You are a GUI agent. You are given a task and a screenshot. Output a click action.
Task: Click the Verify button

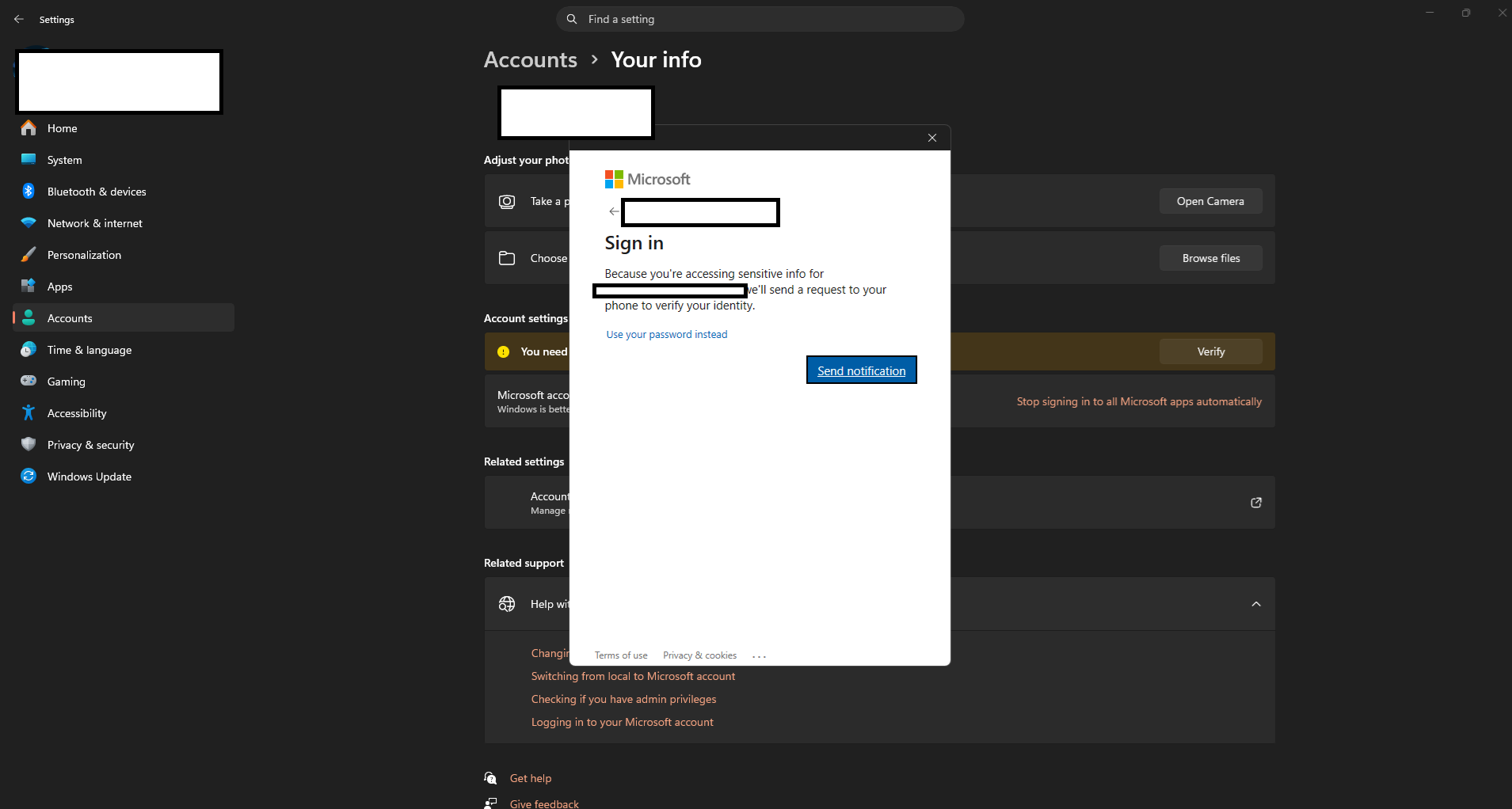[1210, 351]
